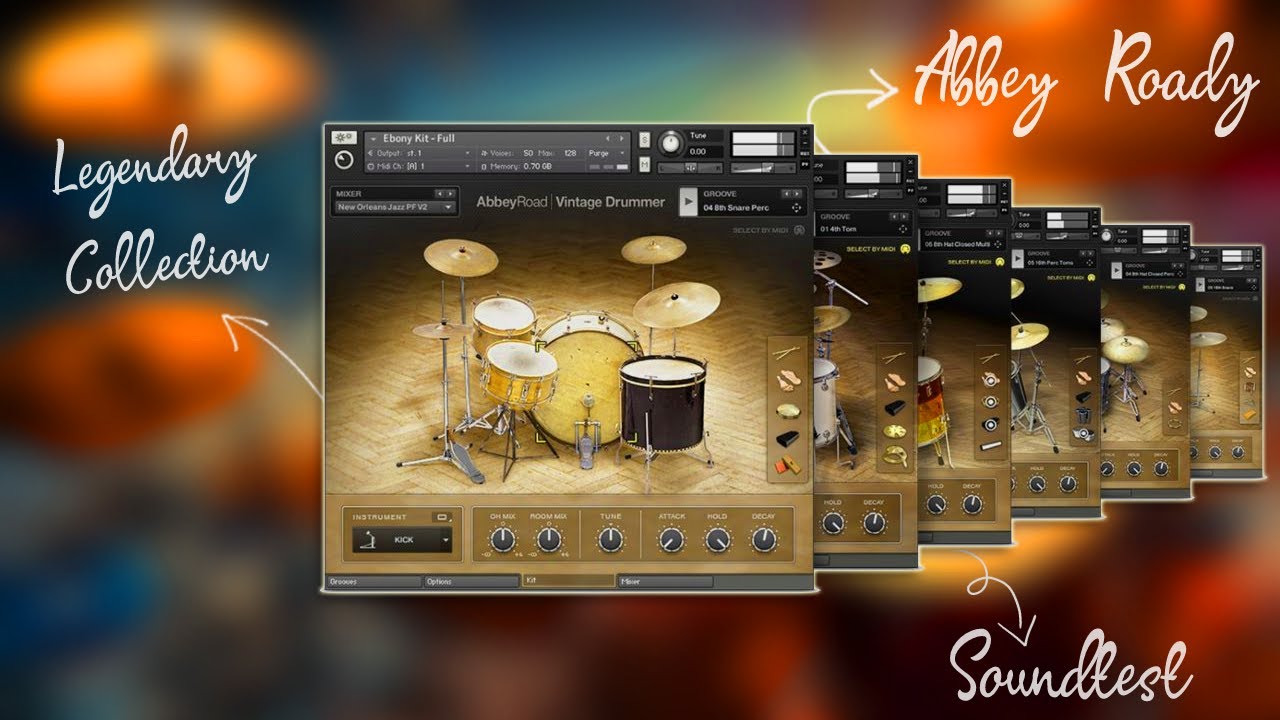Click the ATTACK knob in main window
Image resolution: width=1280 pixels, height=720 pixels.
tap(672, 540)
